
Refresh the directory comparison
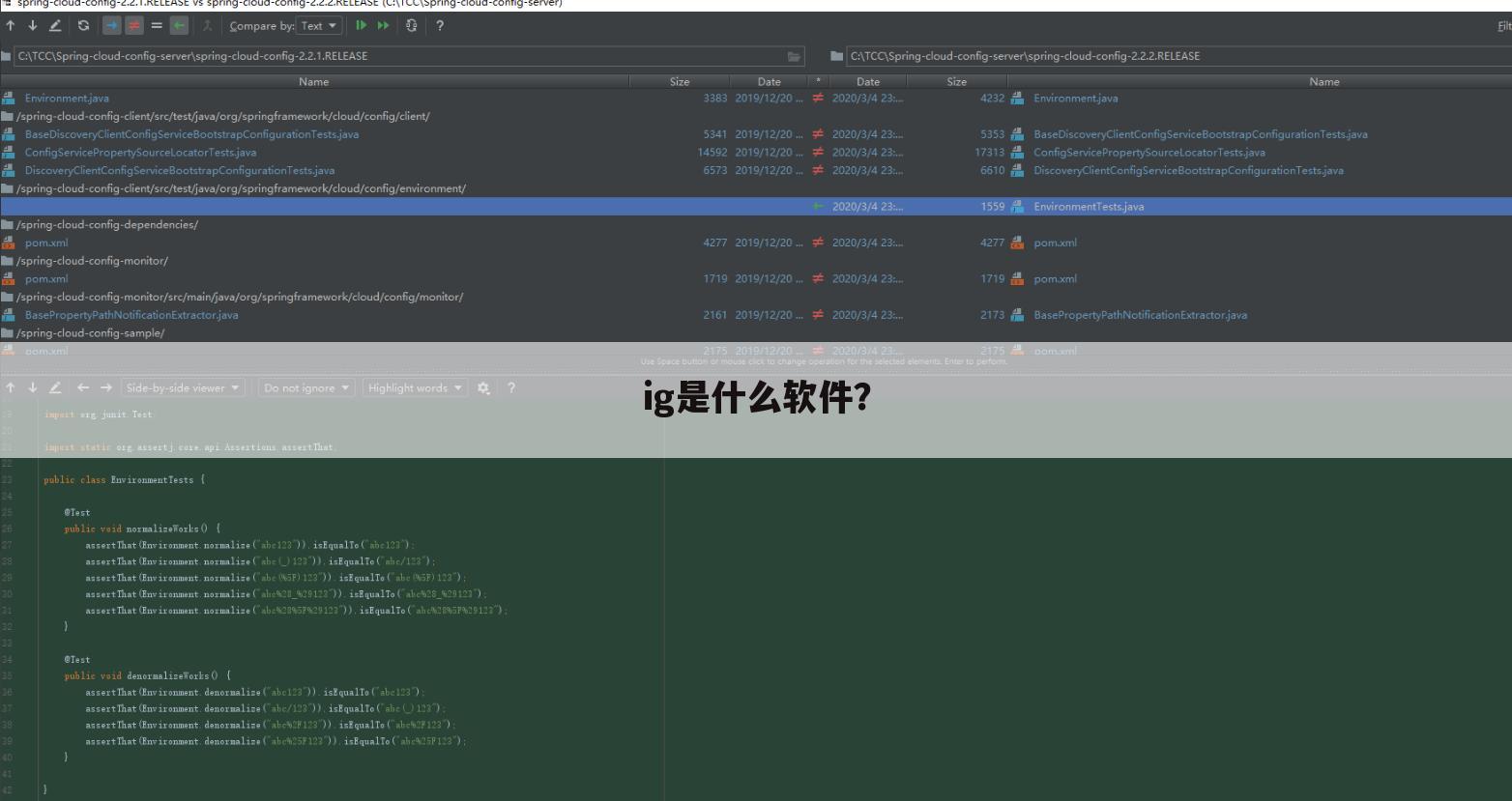(x=83, y=26)
